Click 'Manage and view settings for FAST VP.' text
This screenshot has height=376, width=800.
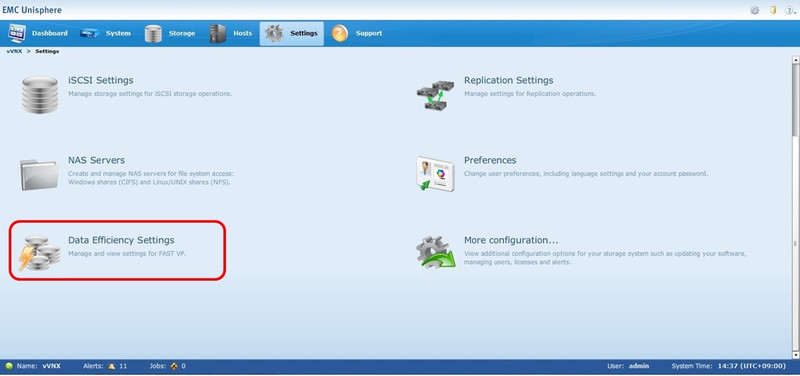click(x=127, y=253)
